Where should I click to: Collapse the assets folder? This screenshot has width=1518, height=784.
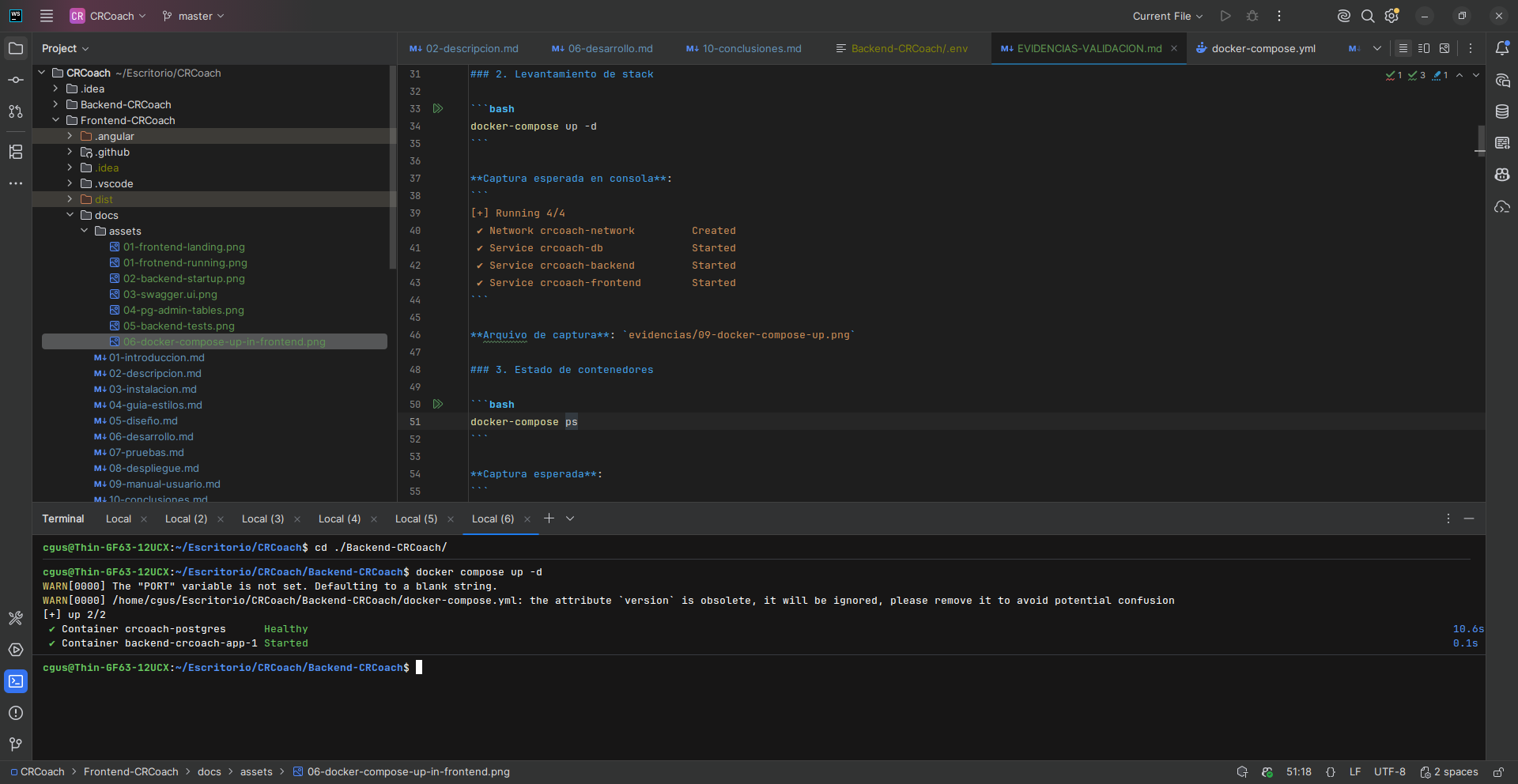pyautogui.click(x=84, y=231)
